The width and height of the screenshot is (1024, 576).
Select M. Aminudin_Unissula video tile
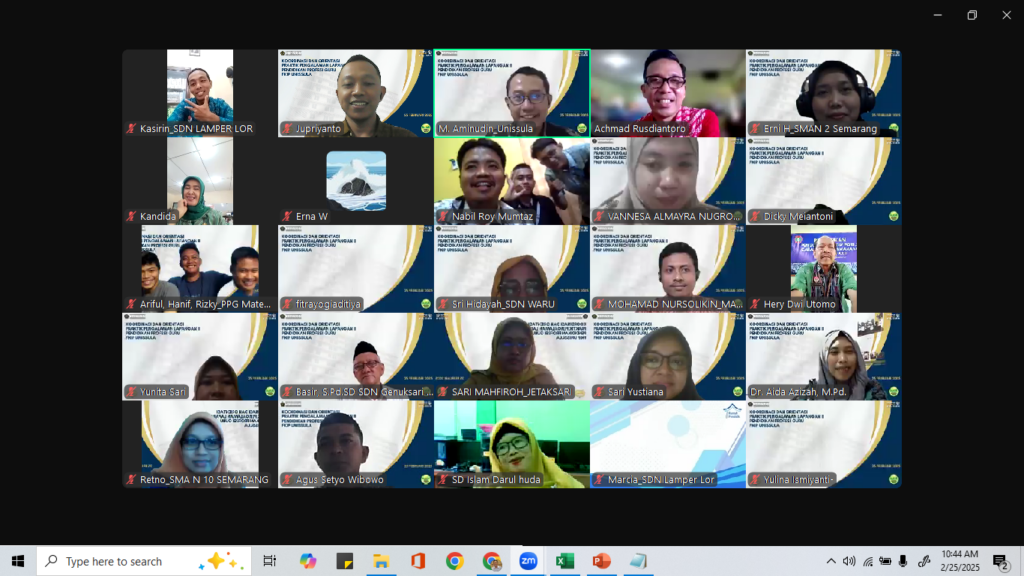pyautogui.click(x=512, y=92)
